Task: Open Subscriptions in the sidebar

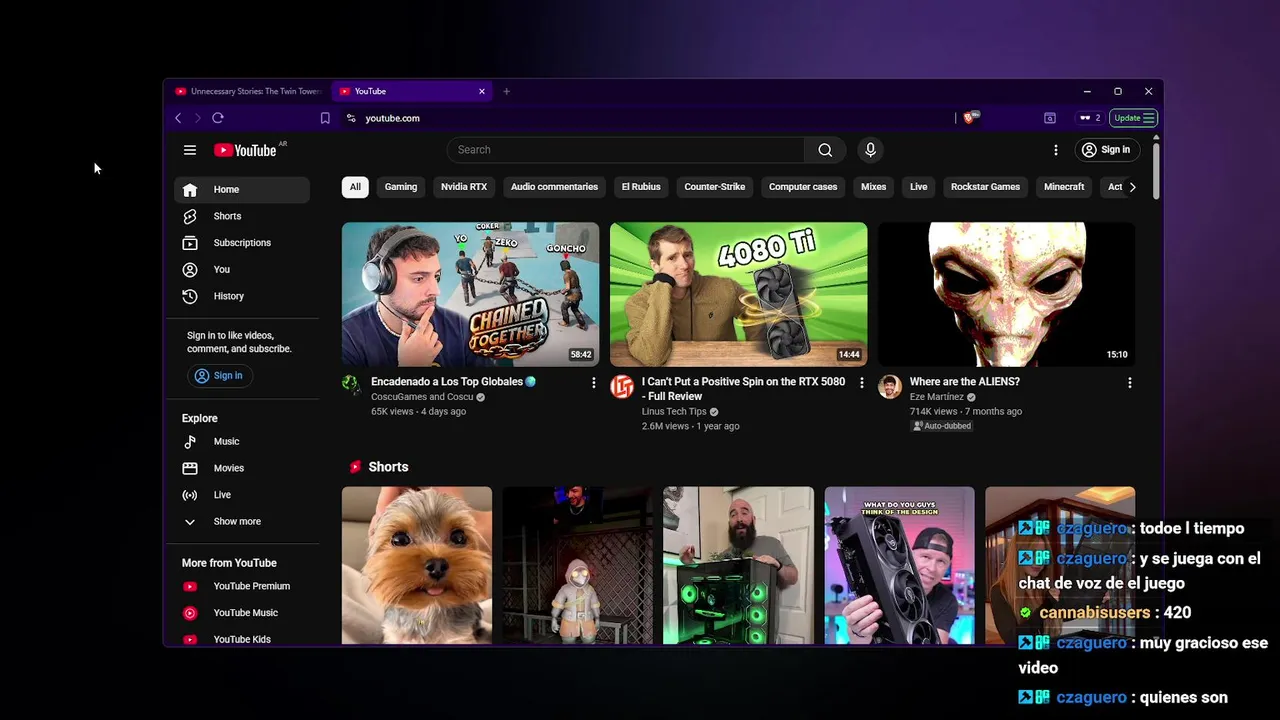Action: click(x=242, y=243)
